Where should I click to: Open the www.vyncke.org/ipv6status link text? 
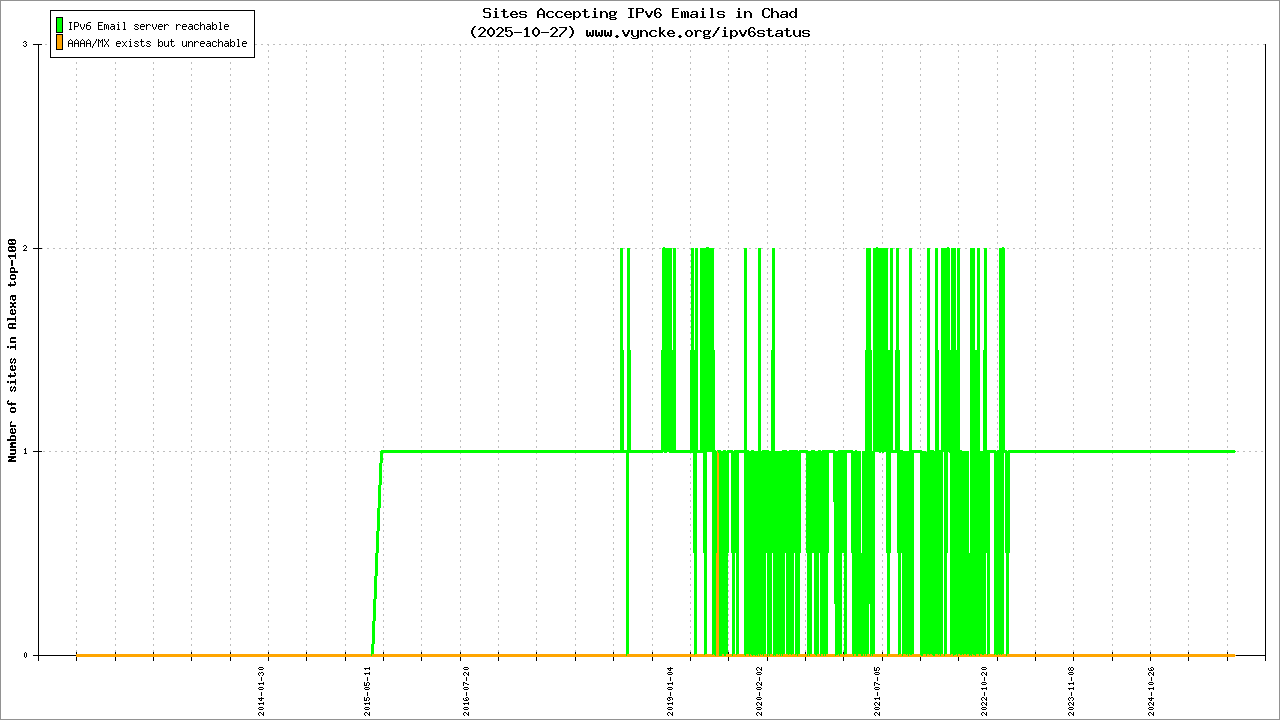[x=697, y=32]
